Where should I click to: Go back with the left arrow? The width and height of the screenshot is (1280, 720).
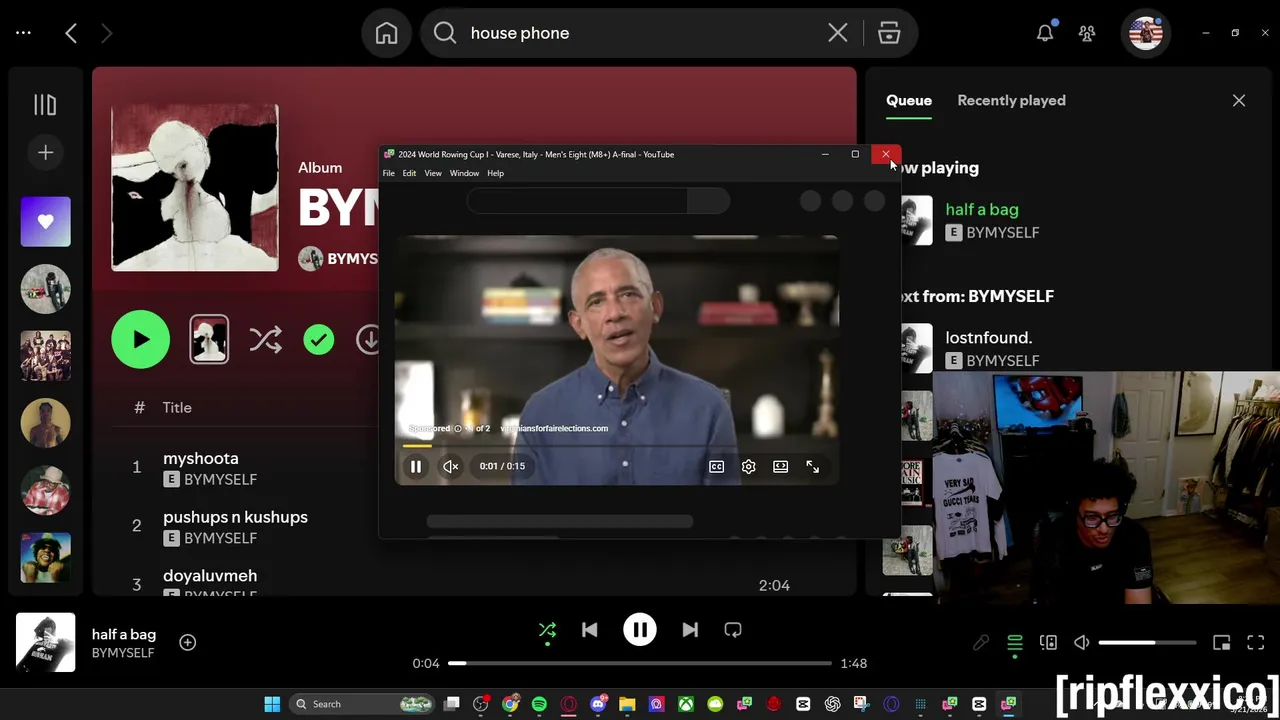click(71, 33)
